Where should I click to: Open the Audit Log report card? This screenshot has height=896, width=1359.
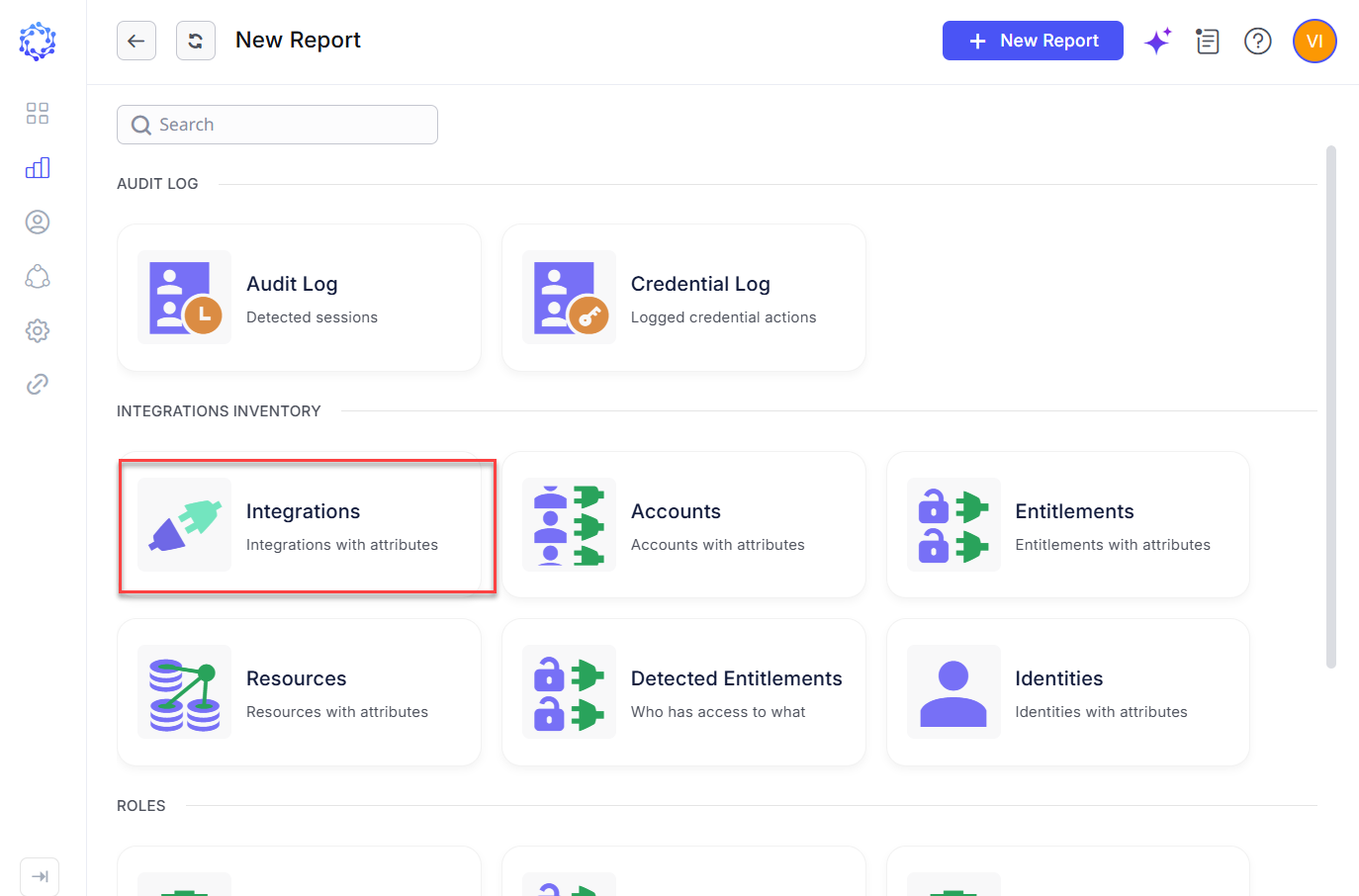click(299, 298)
